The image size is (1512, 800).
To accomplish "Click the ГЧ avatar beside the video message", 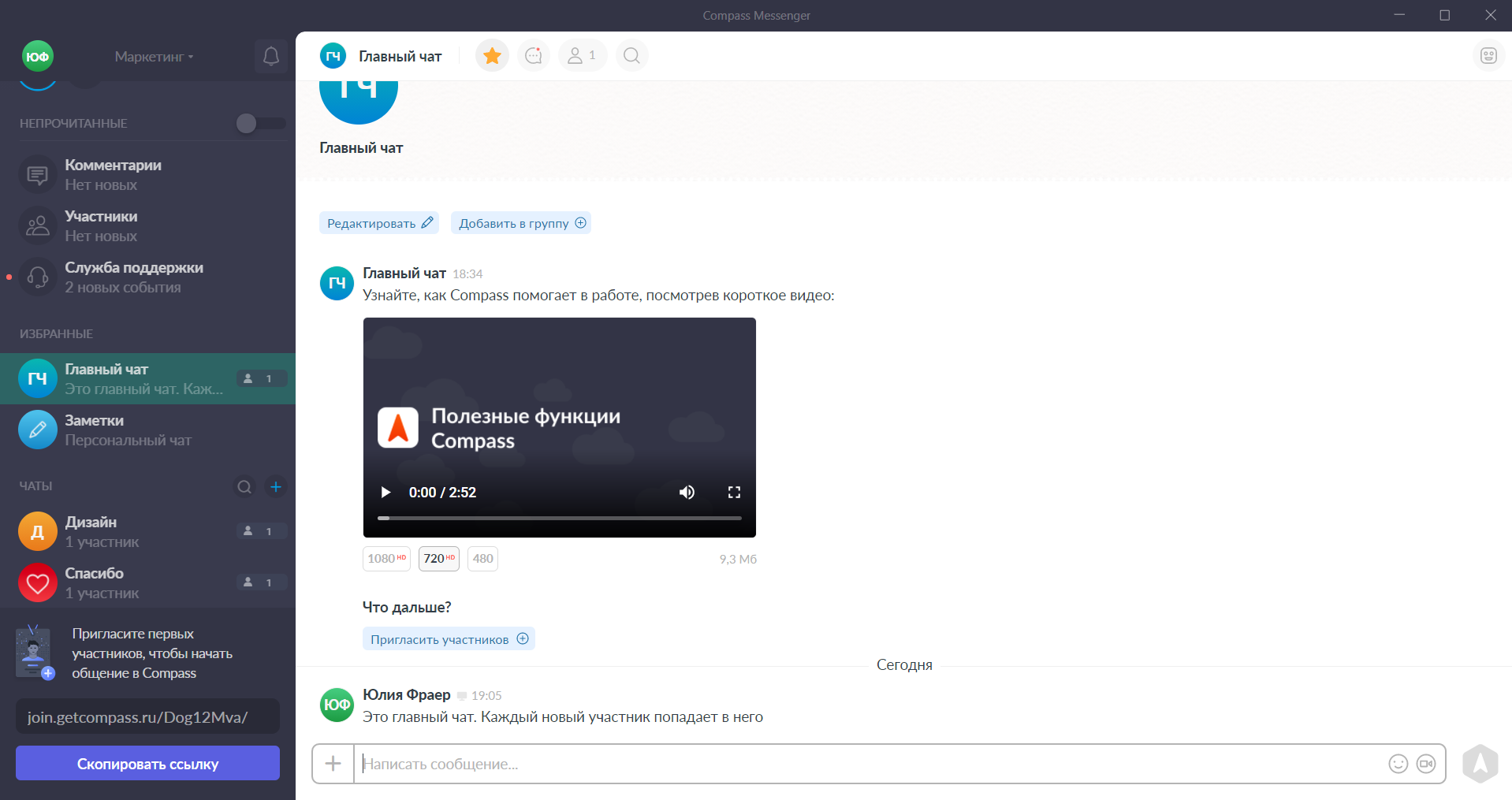I will pyautogui.click(x=337, y=283).
